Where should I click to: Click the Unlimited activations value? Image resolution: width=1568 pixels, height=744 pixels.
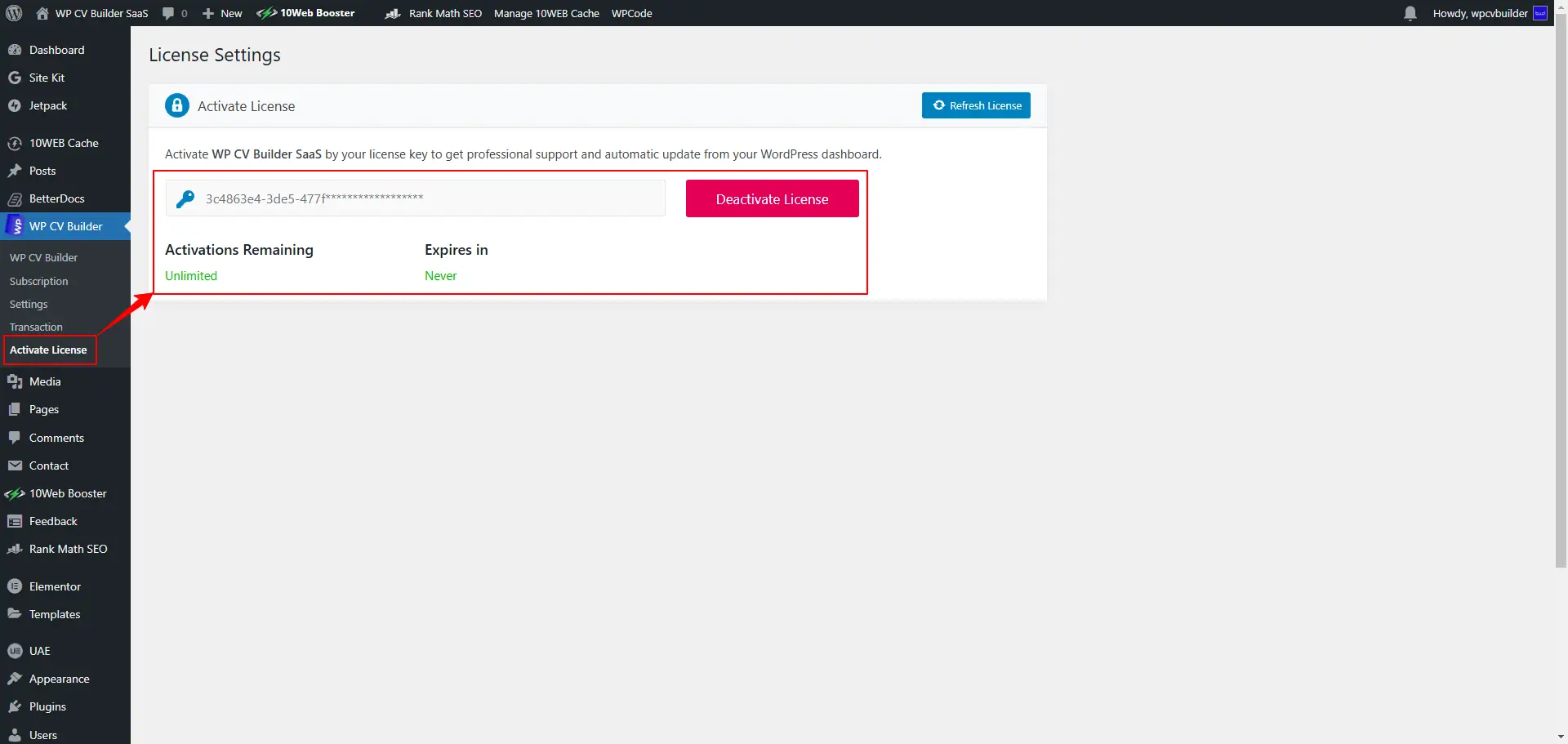[191, 276]
